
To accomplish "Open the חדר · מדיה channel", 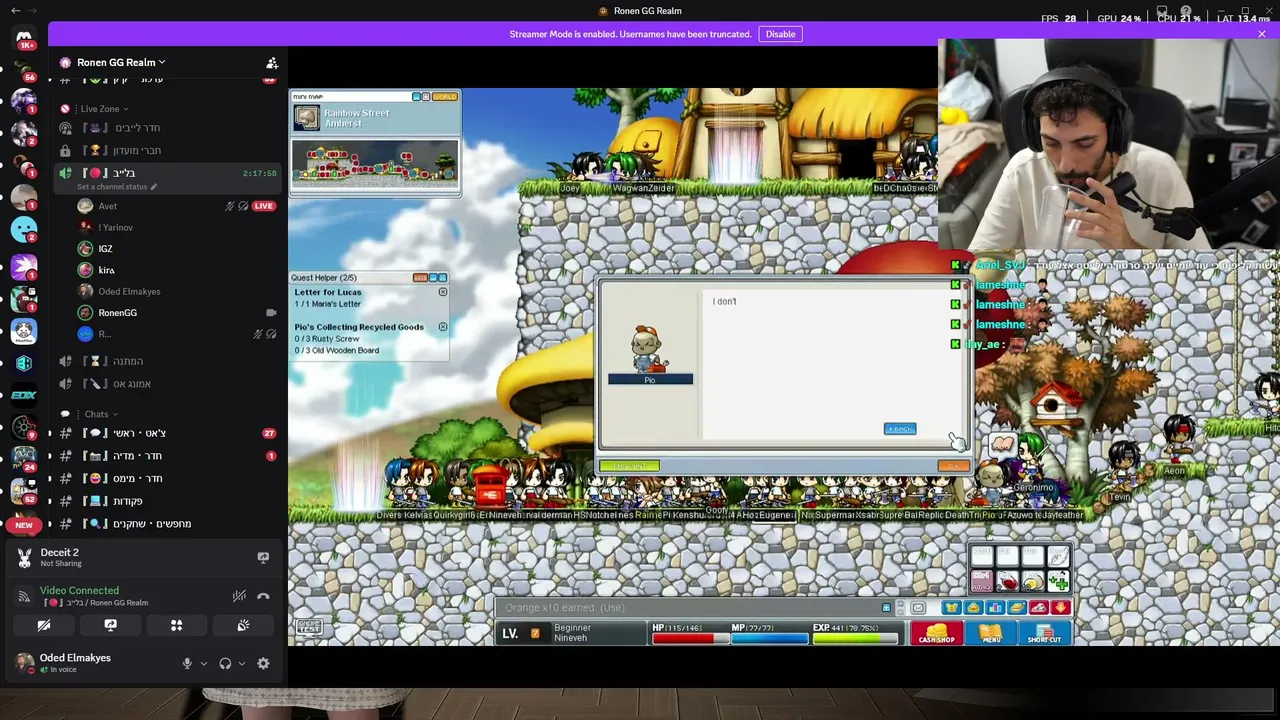I will pyautogui.click(x=168, y=456).
